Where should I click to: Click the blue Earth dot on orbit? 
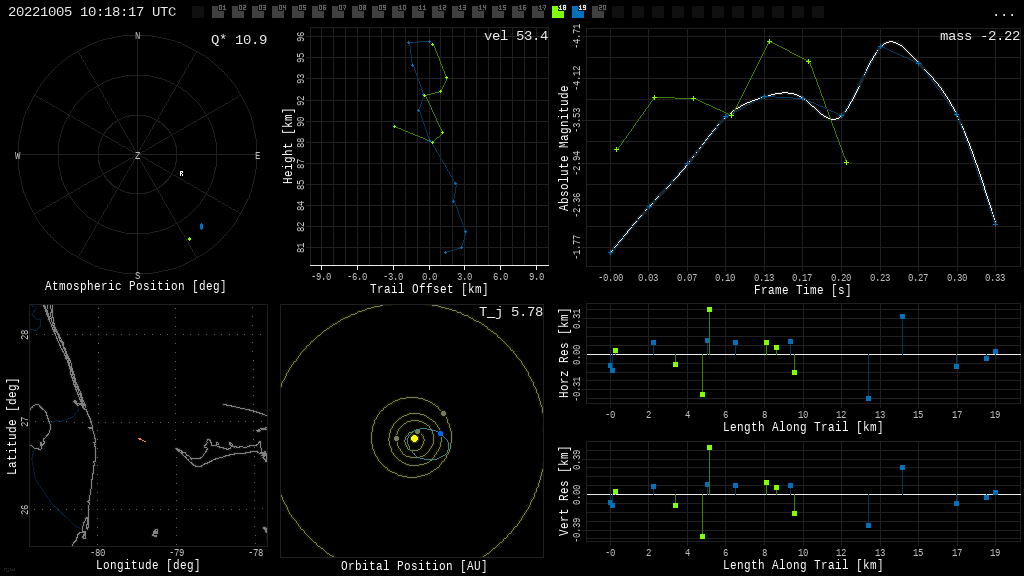pos(440,433)
